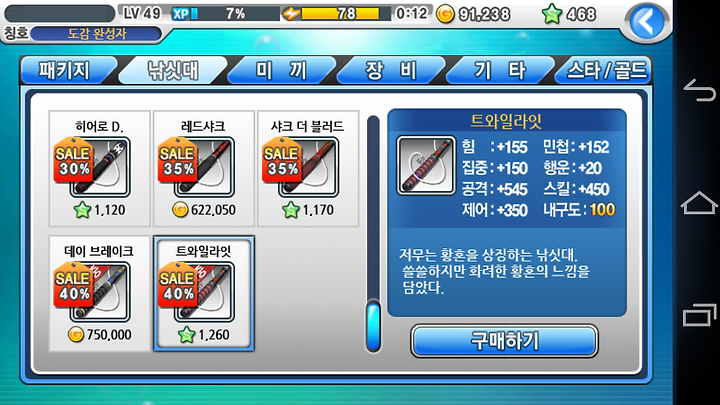The width and height of the screenshot is (720, 405).
Task: Tap the blue back arrow button
Action: point(647,22)
